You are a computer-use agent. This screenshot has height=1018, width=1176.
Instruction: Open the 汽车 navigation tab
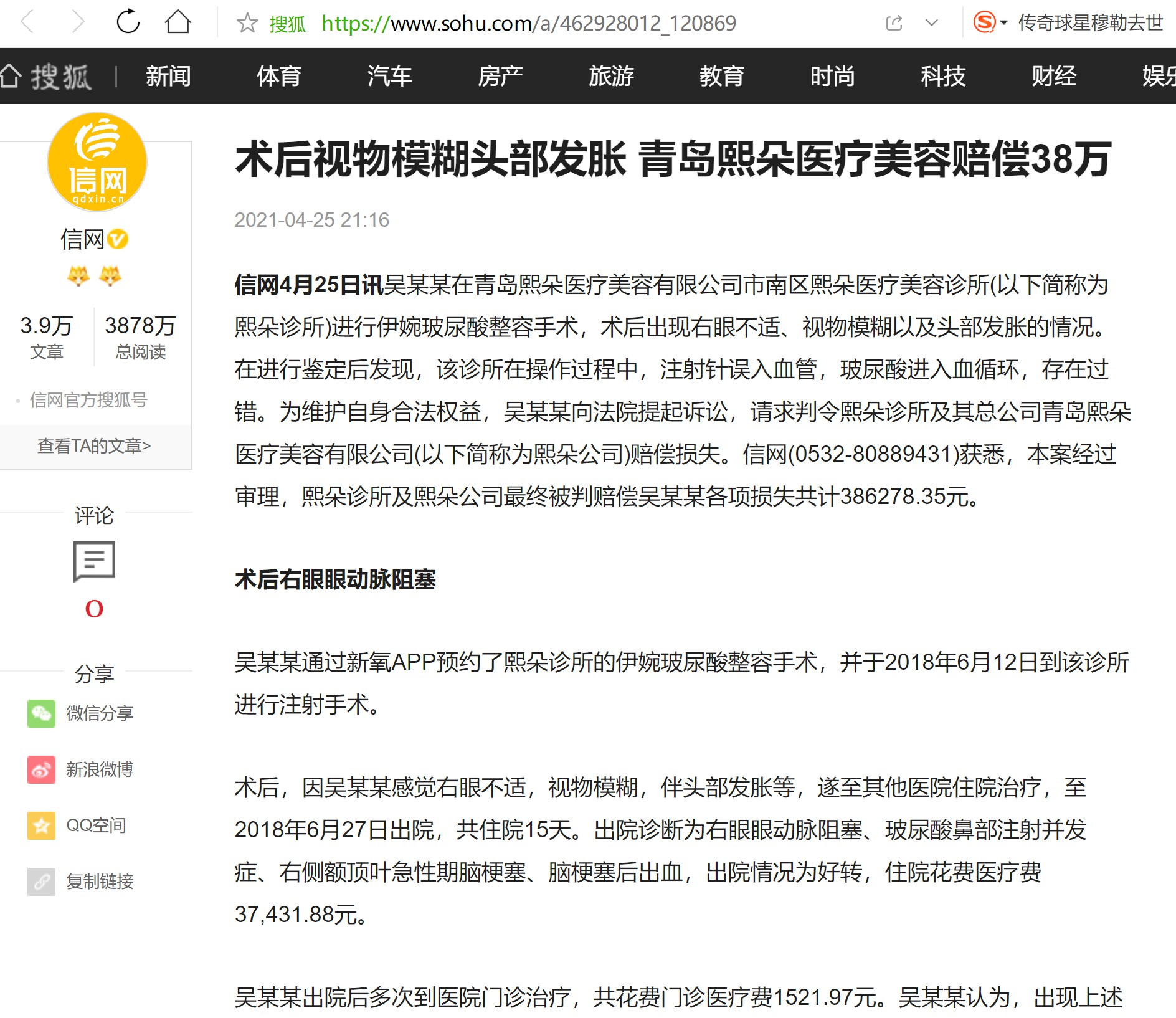coord(389,76)
